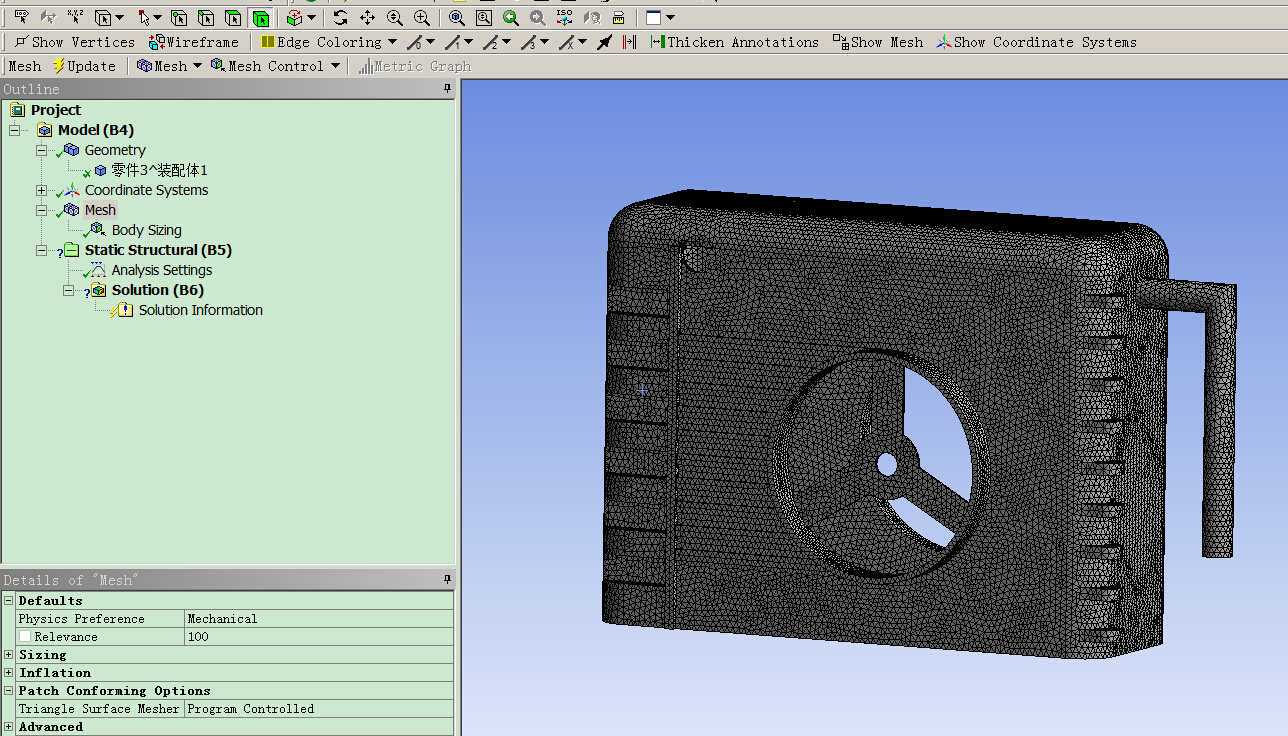Click Show Coordinate Systems button
The height and width of the screenshot is (736, 1288).
(1036, 42)
